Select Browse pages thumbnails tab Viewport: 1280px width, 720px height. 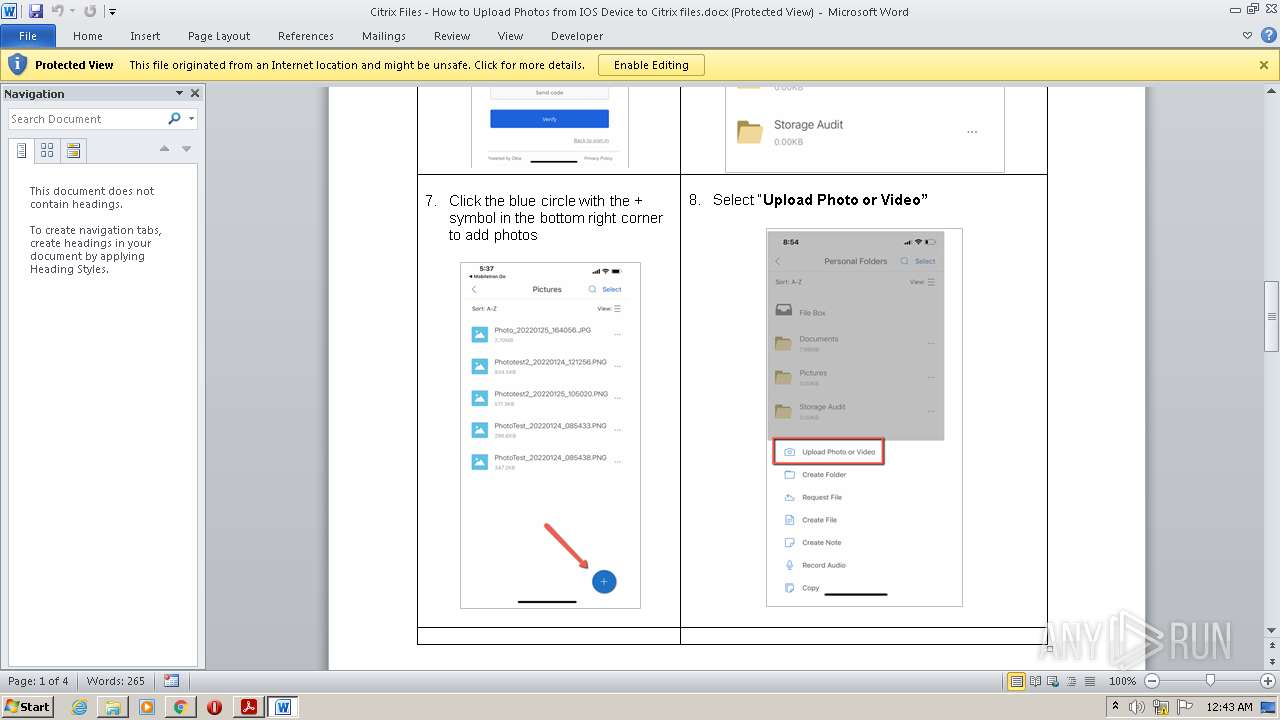[x=47, y=151]
